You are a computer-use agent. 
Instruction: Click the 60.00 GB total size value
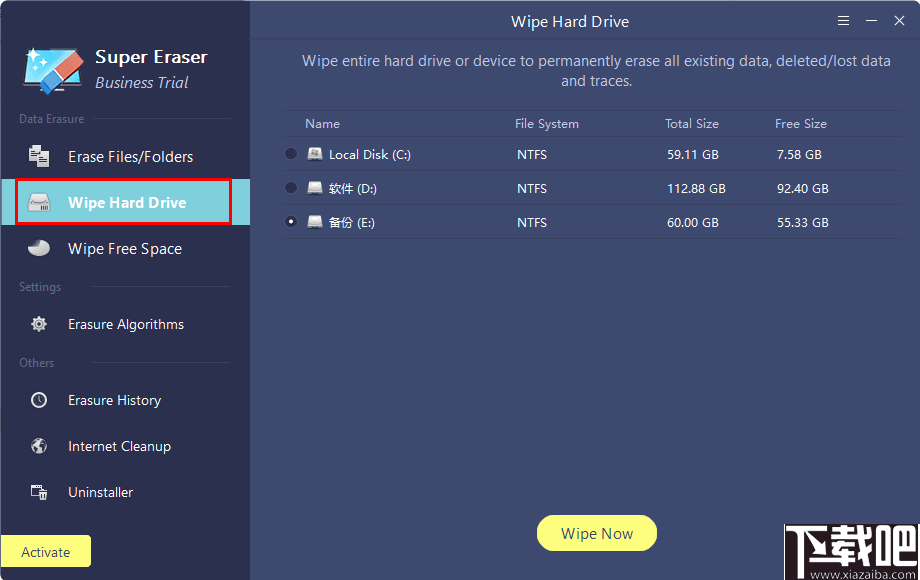[x=693, y=223]
